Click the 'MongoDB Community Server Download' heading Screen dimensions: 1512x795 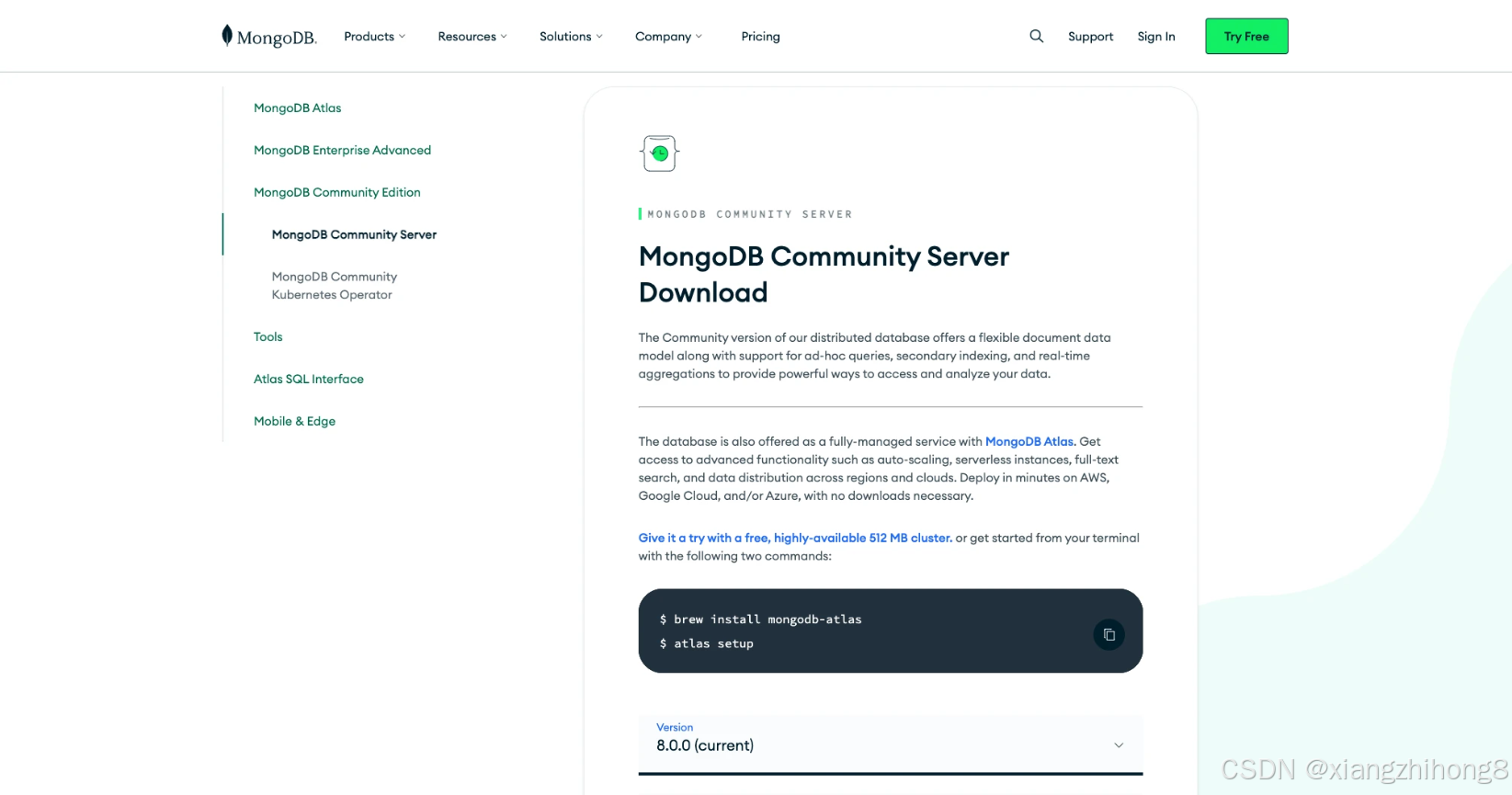pyautogui.click(x=824, y=274)
